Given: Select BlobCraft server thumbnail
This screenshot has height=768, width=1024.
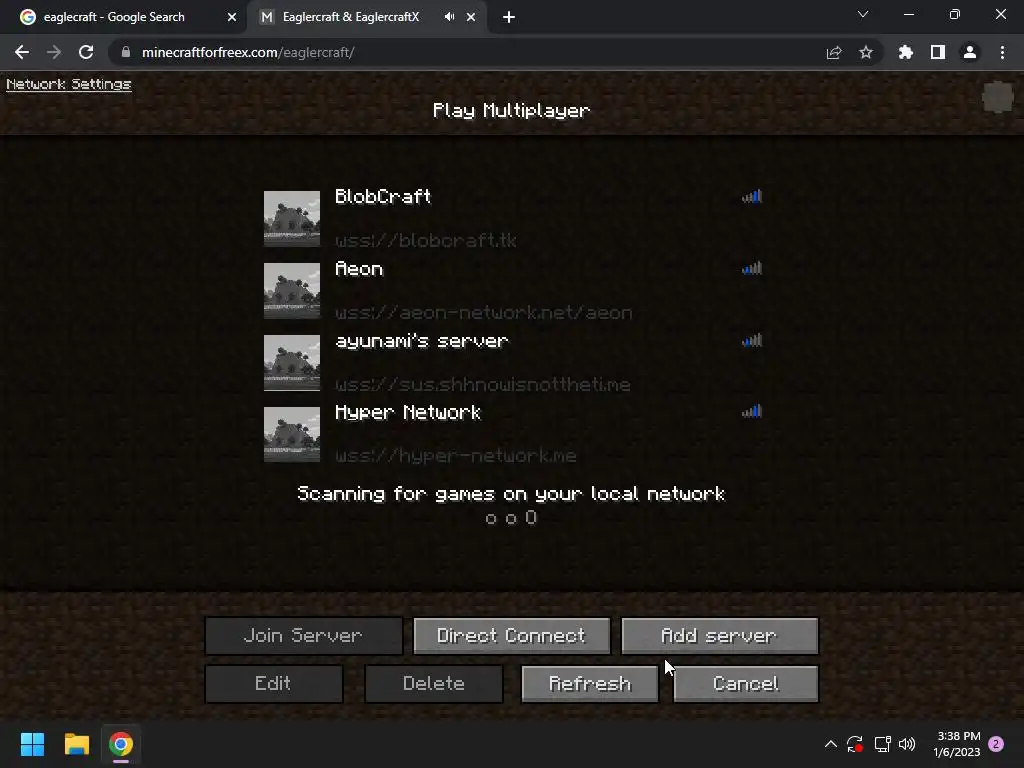Looking at the screenshot, I should click(x=292, y=219).
